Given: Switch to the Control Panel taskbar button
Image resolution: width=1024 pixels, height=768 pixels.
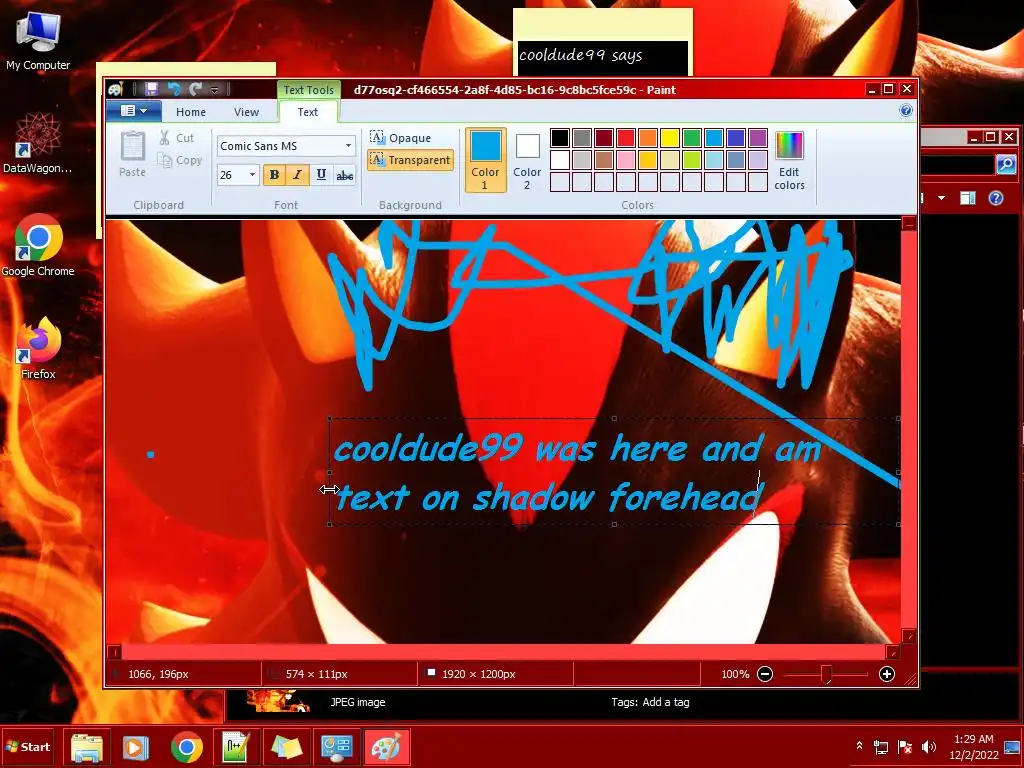Looking at the screenshot, I should 336,747.
